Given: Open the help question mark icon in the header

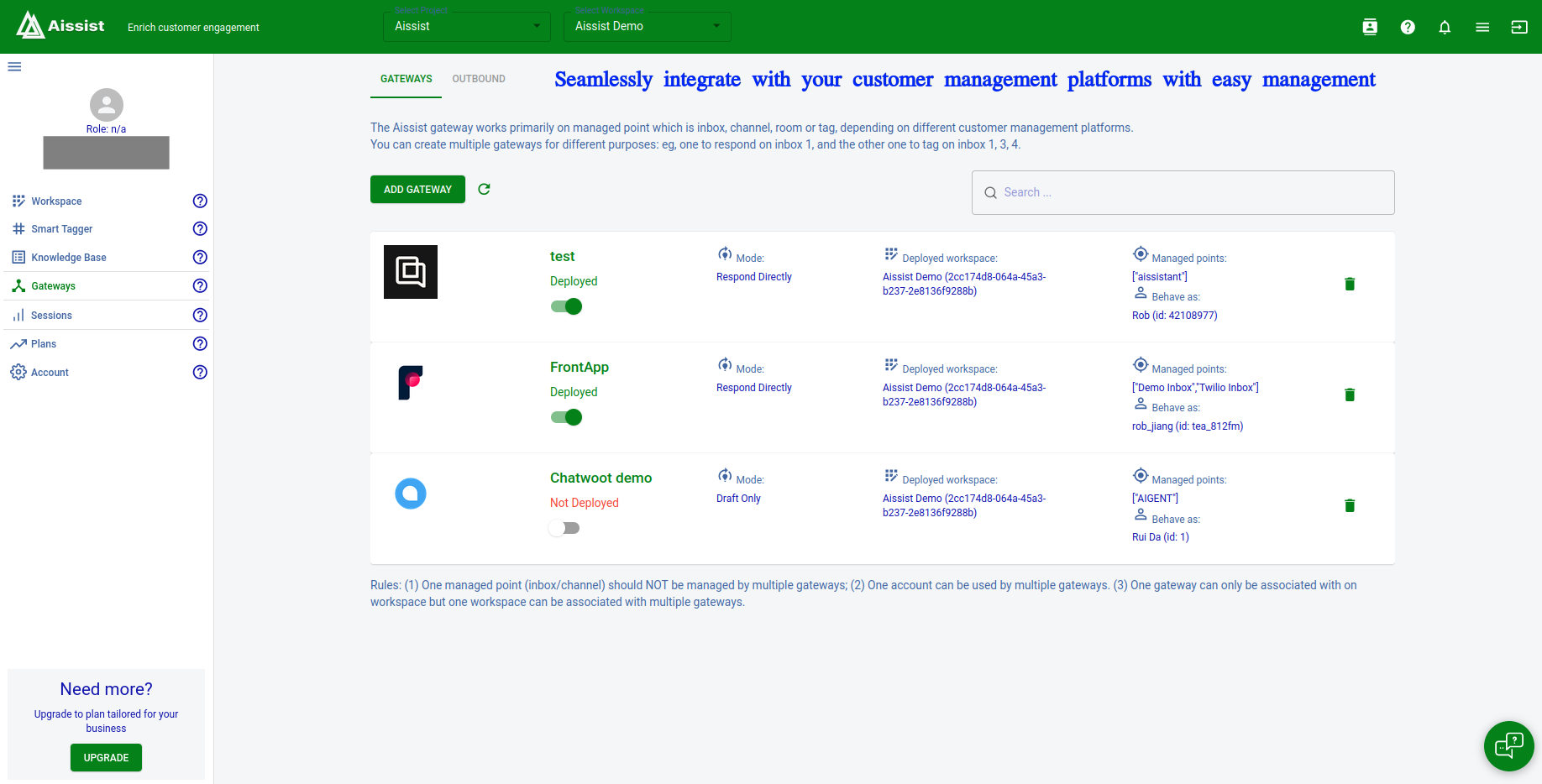Looking at the screenshot, I should point(1408,27).
